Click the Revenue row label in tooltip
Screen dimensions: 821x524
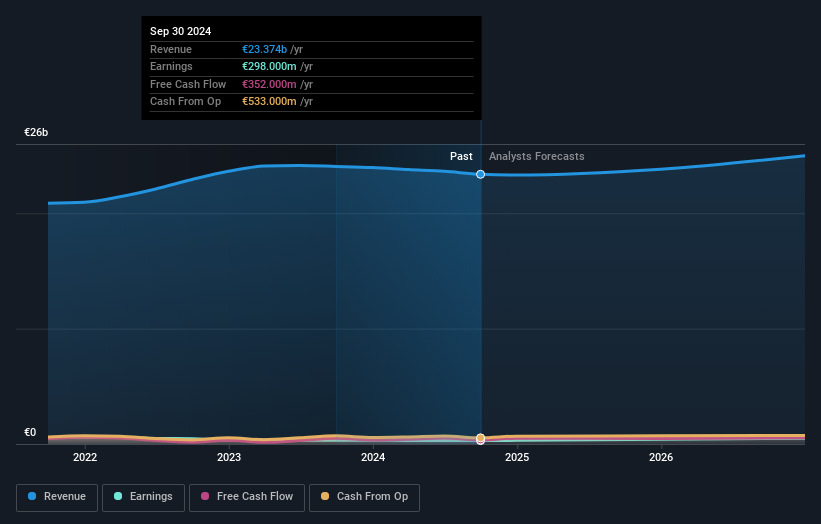171,49
